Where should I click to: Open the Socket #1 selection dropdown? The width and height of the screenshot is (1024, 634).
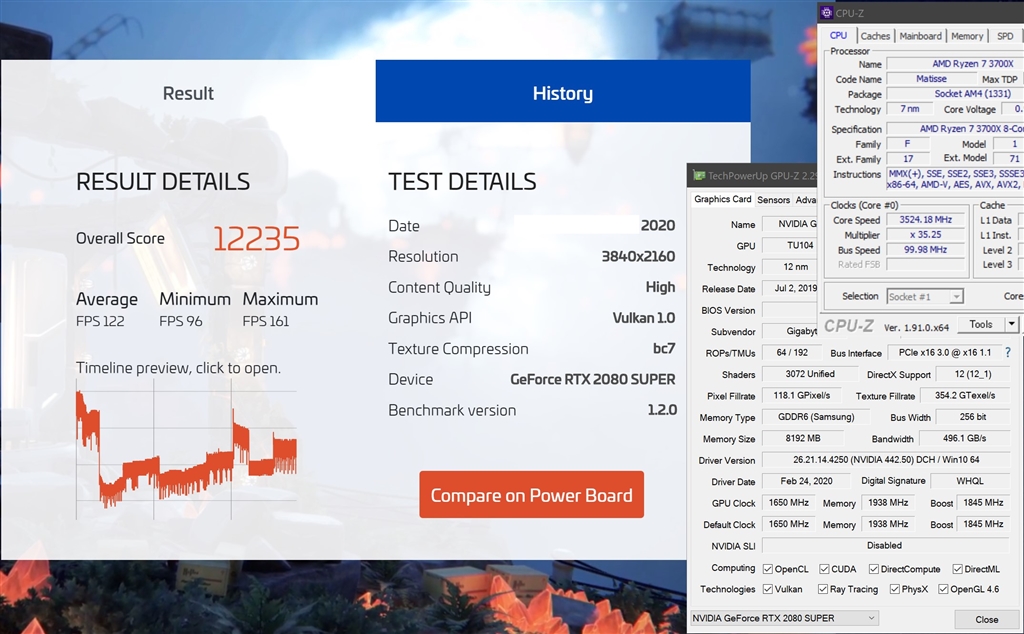[x=925, y=296]
